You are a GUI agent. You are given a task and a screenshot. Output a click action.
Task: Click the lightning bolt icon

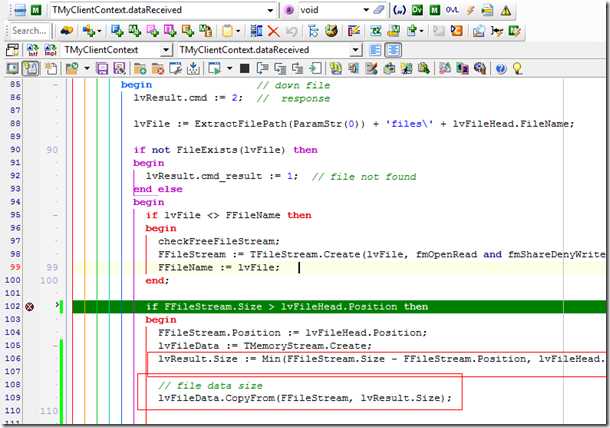(x=470, y=10)
